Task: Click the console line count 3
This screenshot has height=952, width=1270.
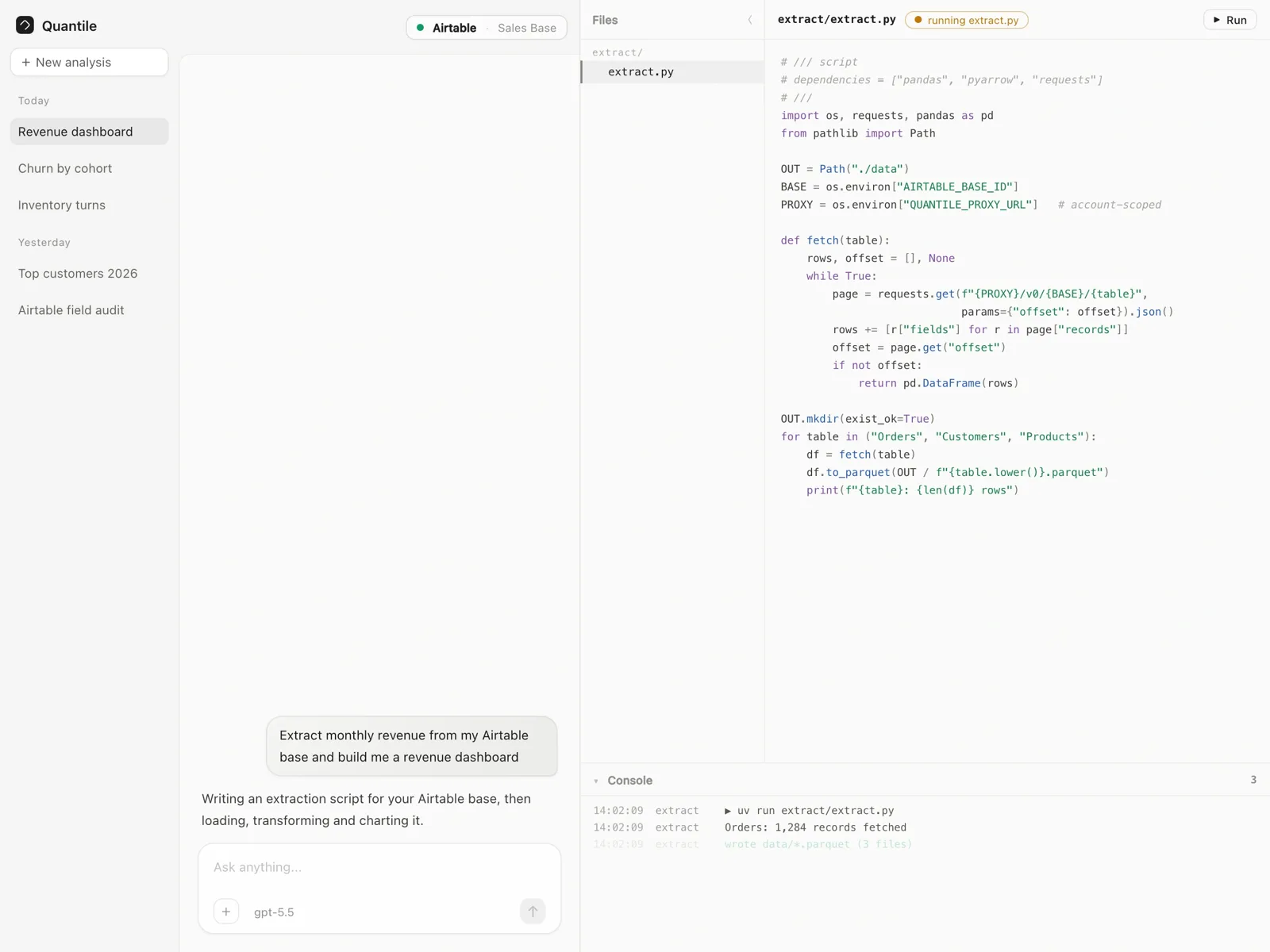Action: pos(1253,780)
